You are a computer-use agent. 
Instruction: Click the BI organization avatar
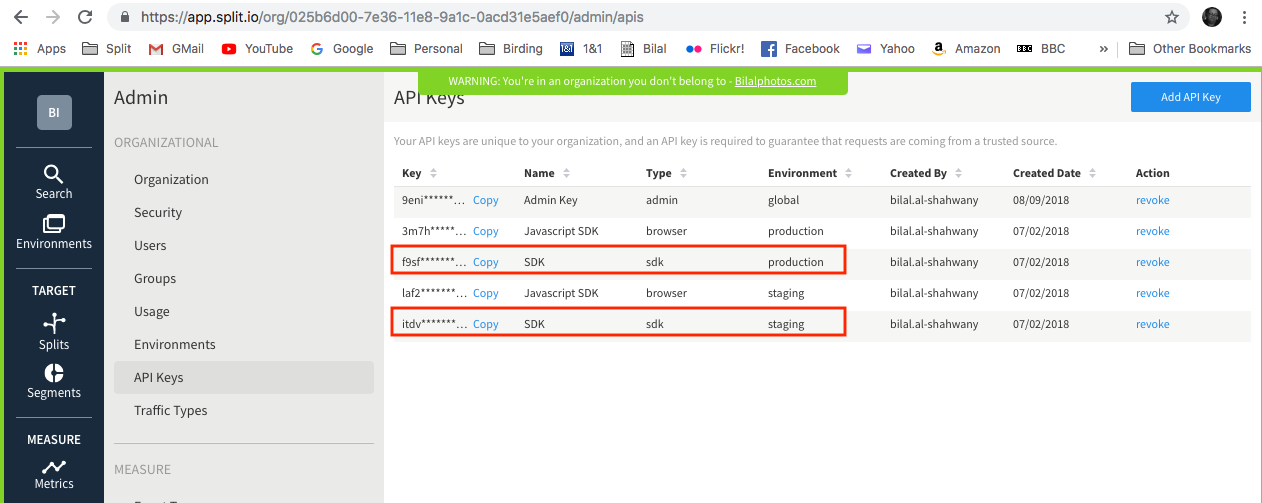[x=54, y=113]
